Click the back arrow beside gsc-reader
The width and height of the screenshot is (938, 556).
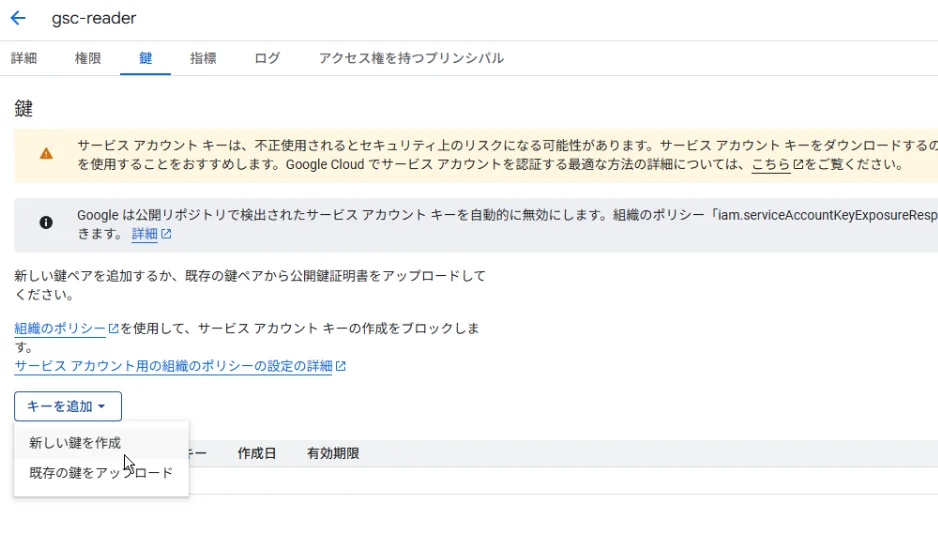tap(18, 18)
